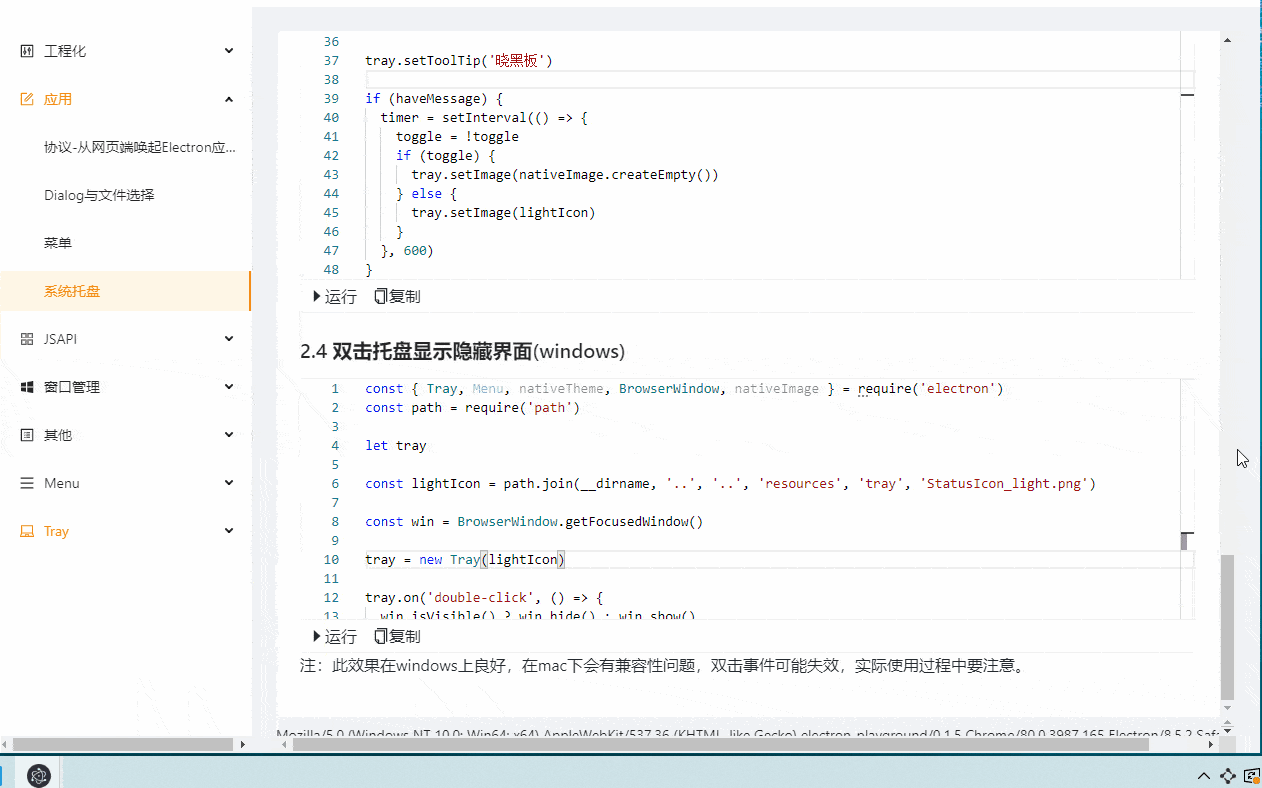Click the Menu hamburger icon in sidebar
The height and width of the screenshot is (788, 1262).
tap(27, 483)
